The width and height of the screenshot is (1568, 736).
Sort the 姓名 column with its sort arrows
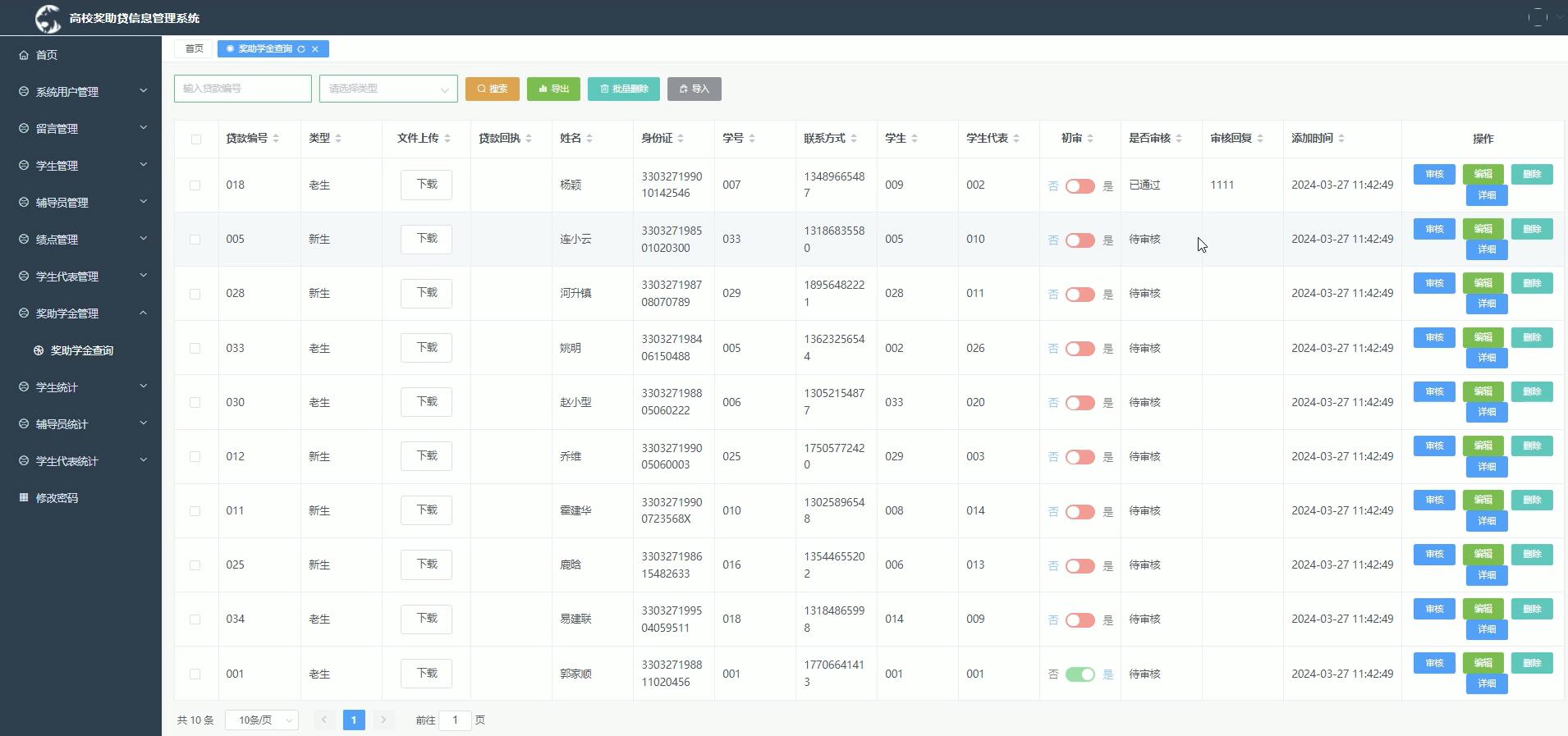coord(589,139)
